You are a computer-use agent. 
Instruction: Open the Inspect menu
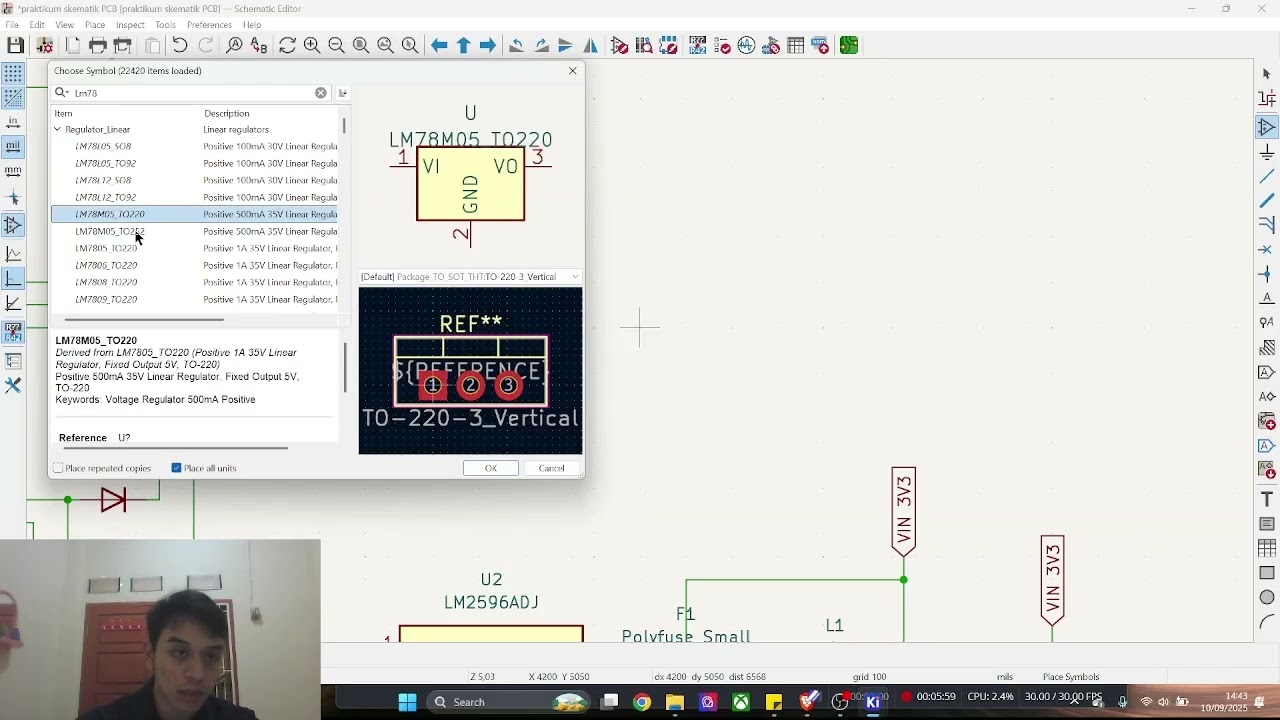(x=131, y=25)
